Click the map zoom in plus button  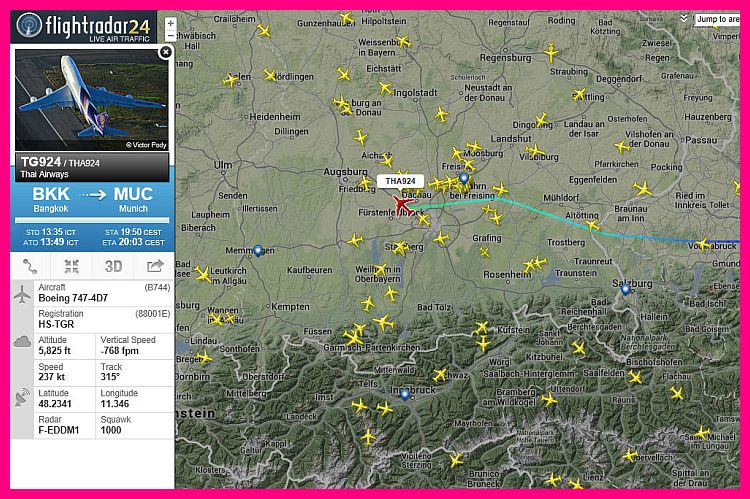[x=171, y=24]
